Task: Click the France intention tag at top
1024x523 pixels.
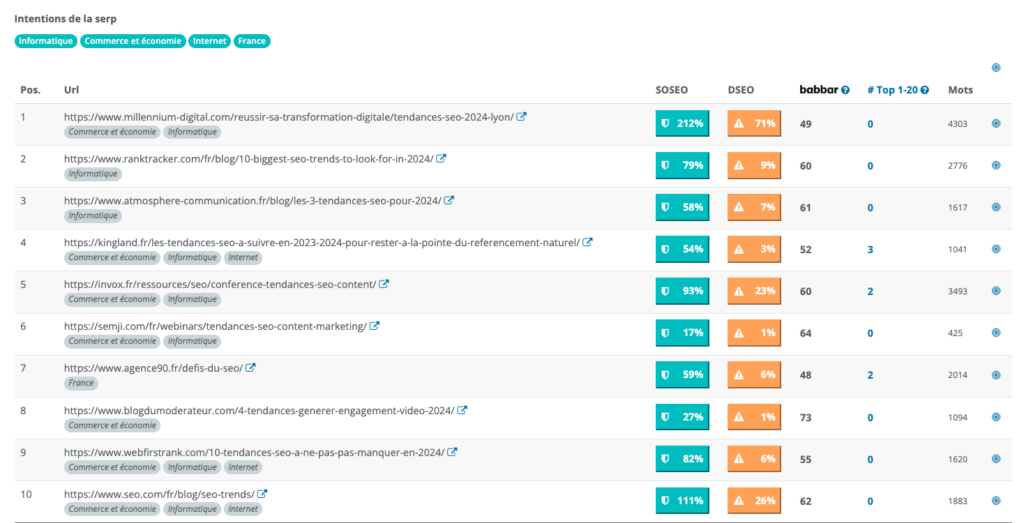Action: click(252, 41)
